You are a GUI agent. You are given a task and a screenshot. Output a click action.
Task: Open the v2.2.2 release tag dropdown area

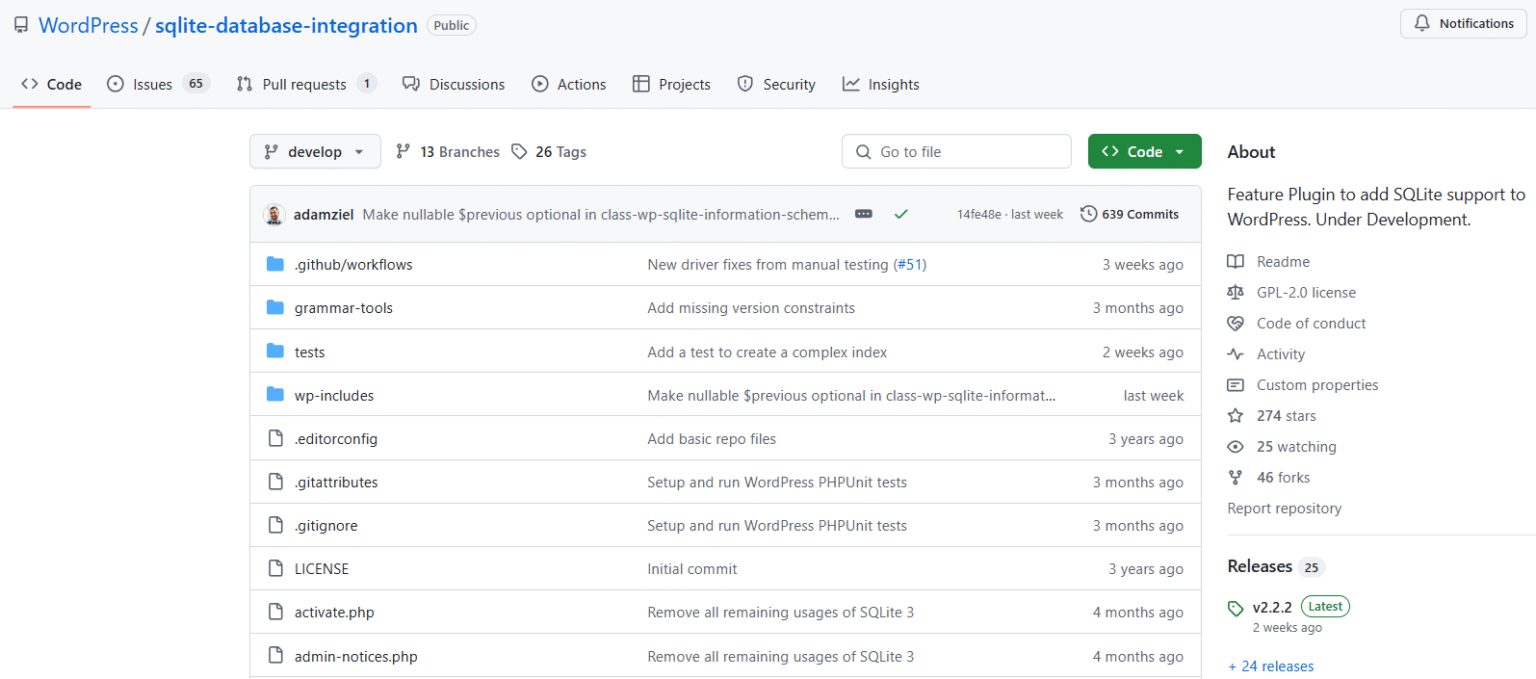[x=1271, y=606]
